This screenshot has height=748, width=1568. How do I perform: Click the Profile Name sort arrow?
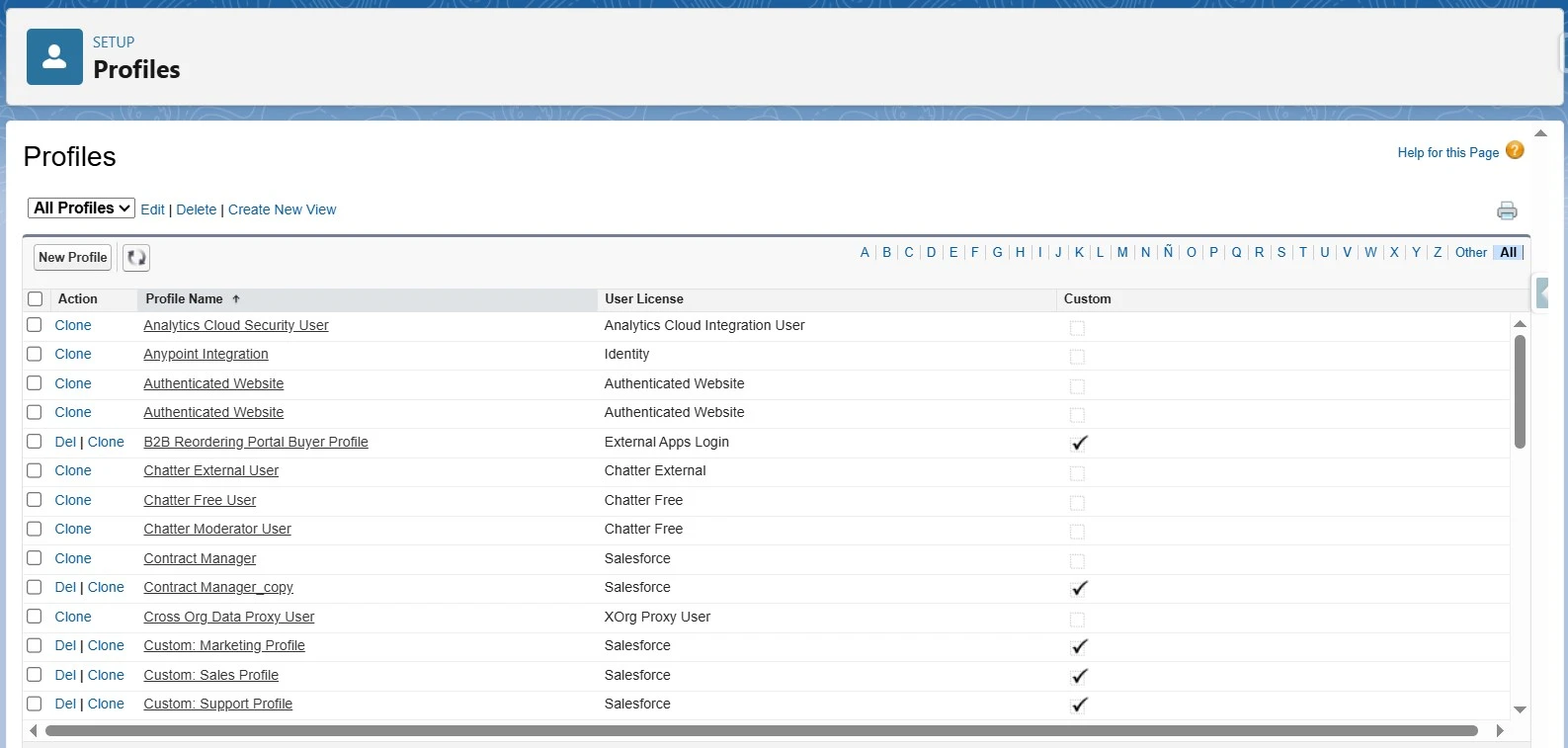click(x=236, y=299)
